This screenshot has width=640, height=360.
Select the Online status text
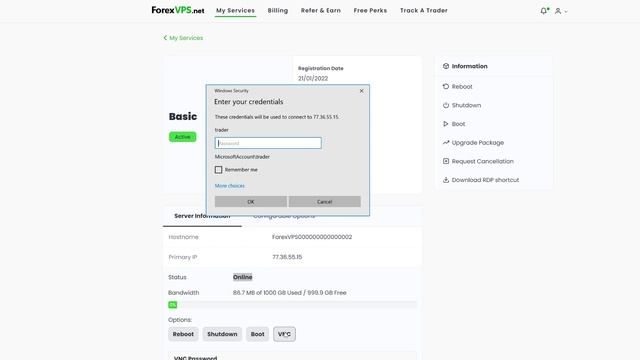pyautogui.click(x=242, y=277)
